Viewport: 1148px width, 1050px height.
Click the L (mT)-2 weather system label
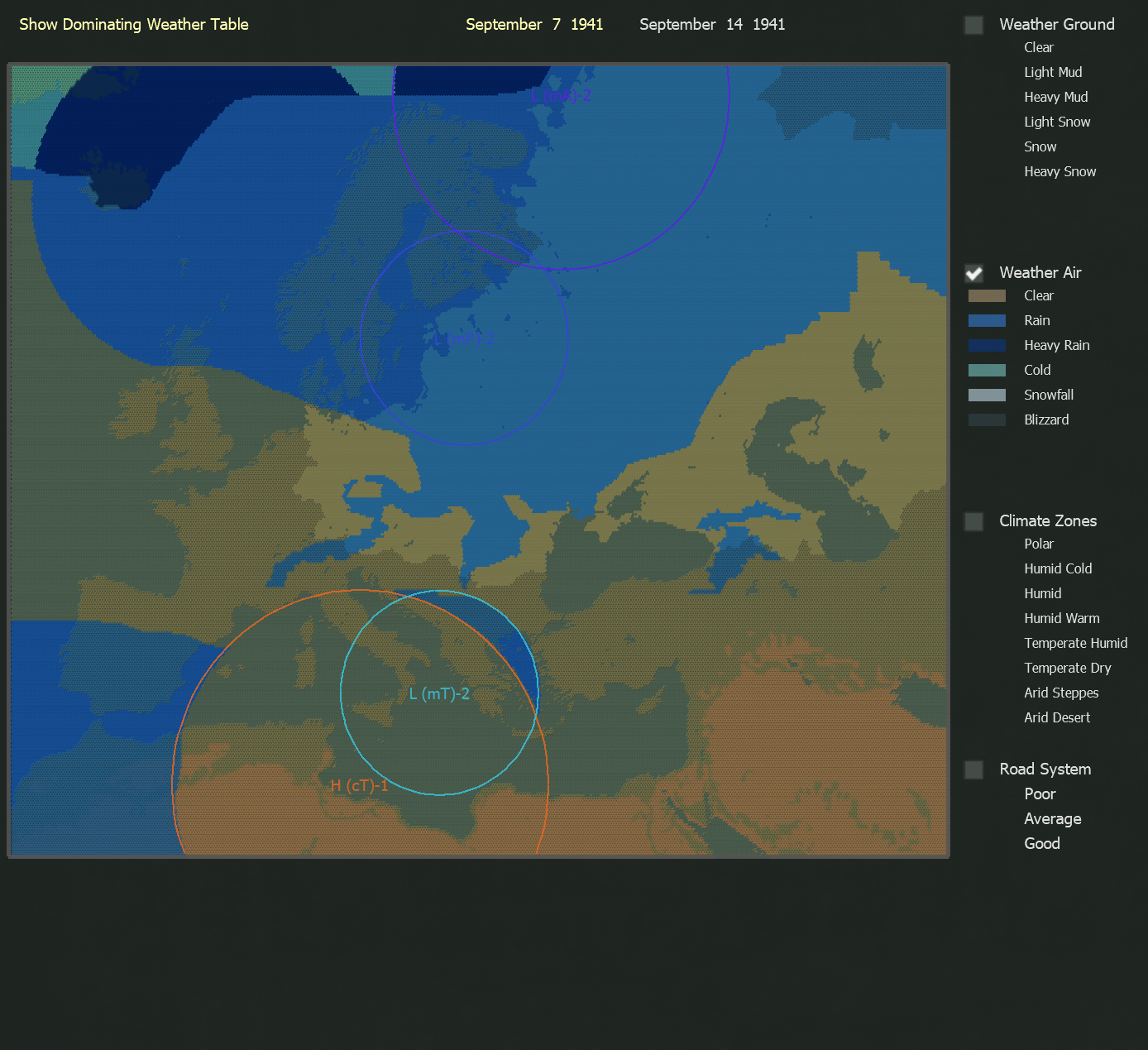(x=439, y=694)
